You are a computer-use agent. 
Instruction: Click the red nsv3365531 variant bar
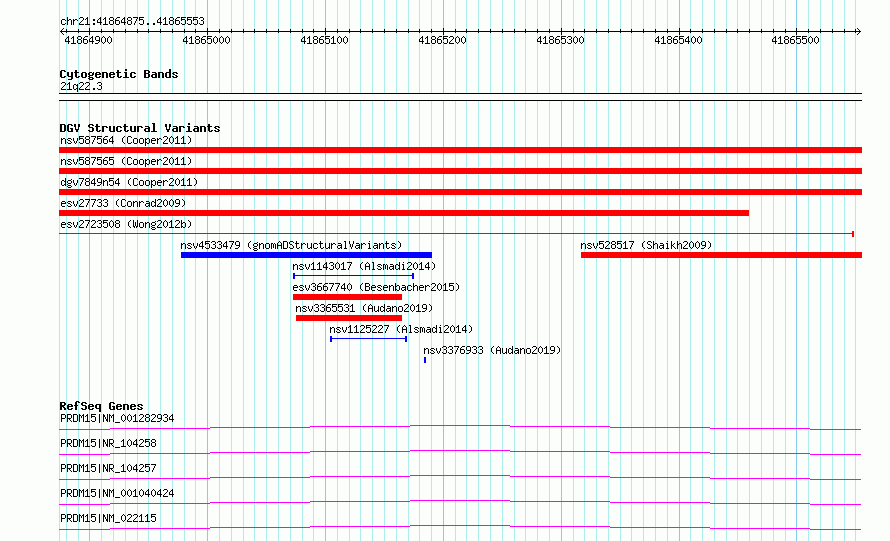tap(349, 318)
